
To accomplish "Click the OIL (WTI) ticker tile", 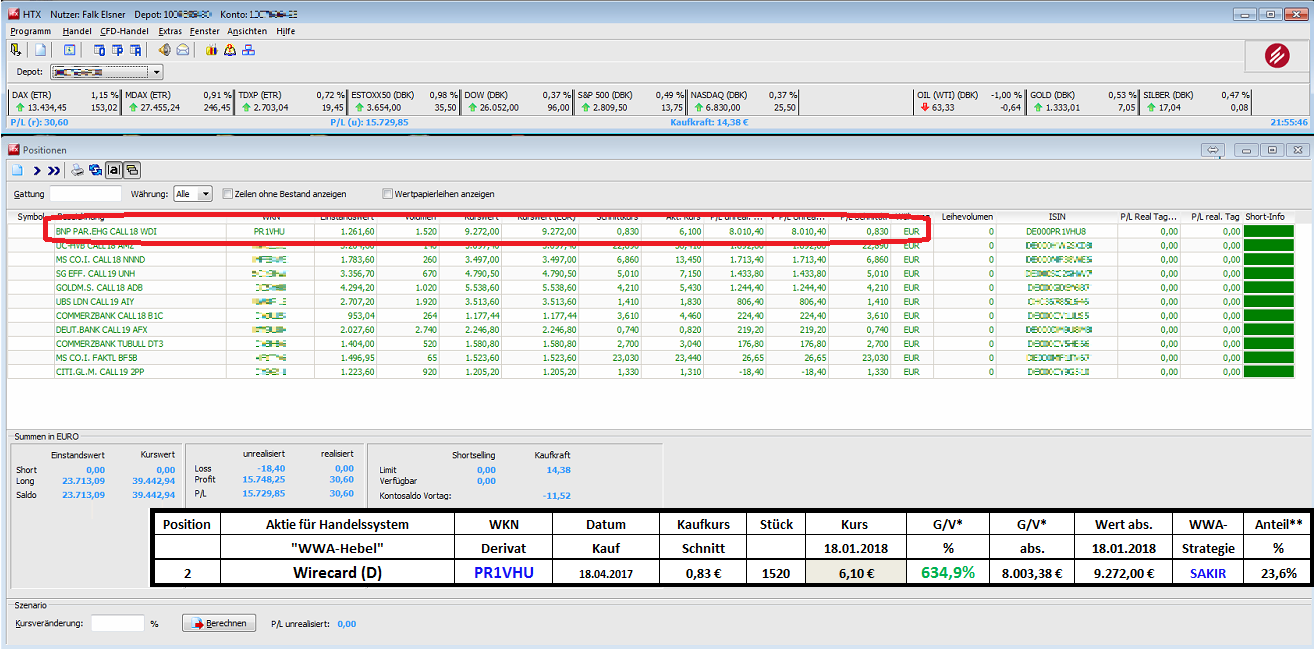I will (969, 101).
